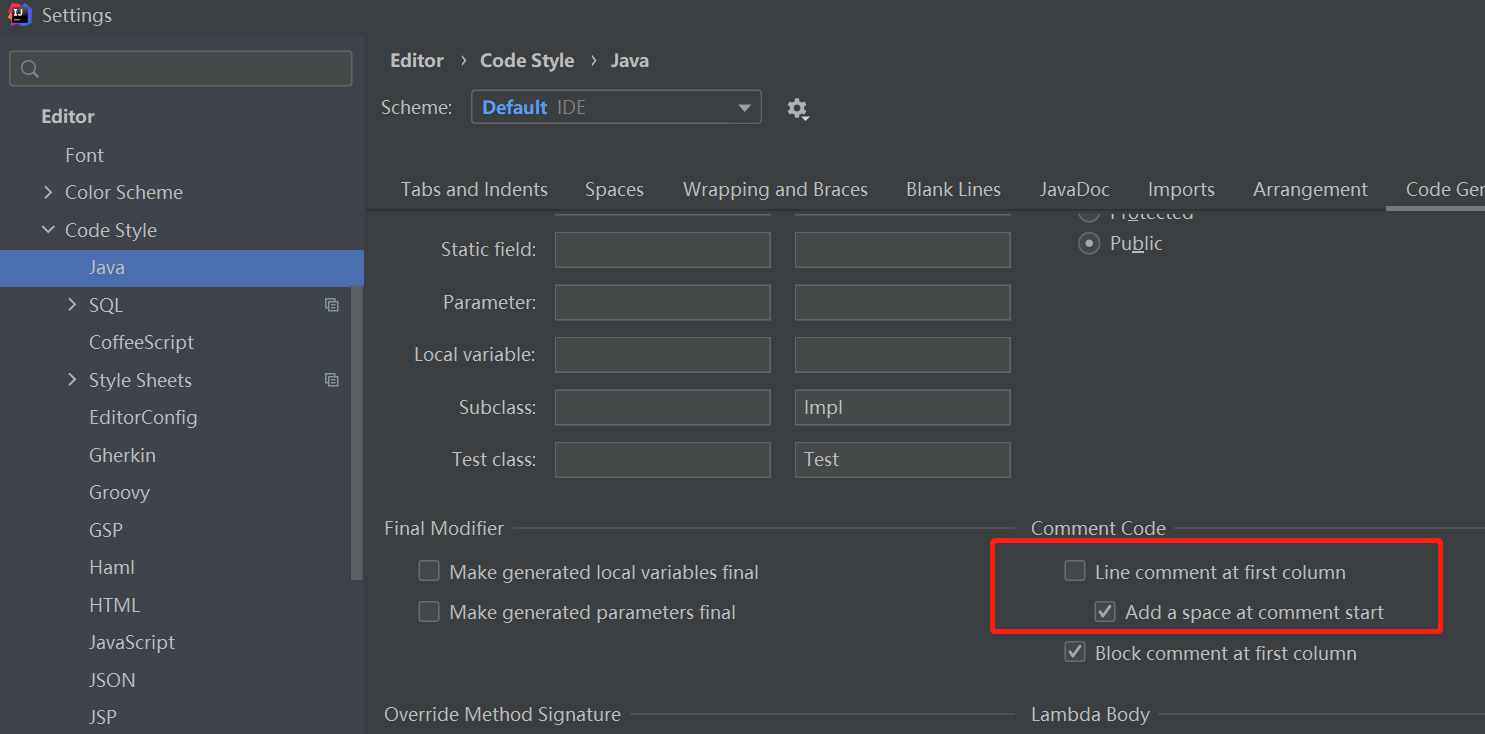Viewport: 1485px width, 734px height.
Task: Switch to the Spaces tab
Action: click(614, 189)
